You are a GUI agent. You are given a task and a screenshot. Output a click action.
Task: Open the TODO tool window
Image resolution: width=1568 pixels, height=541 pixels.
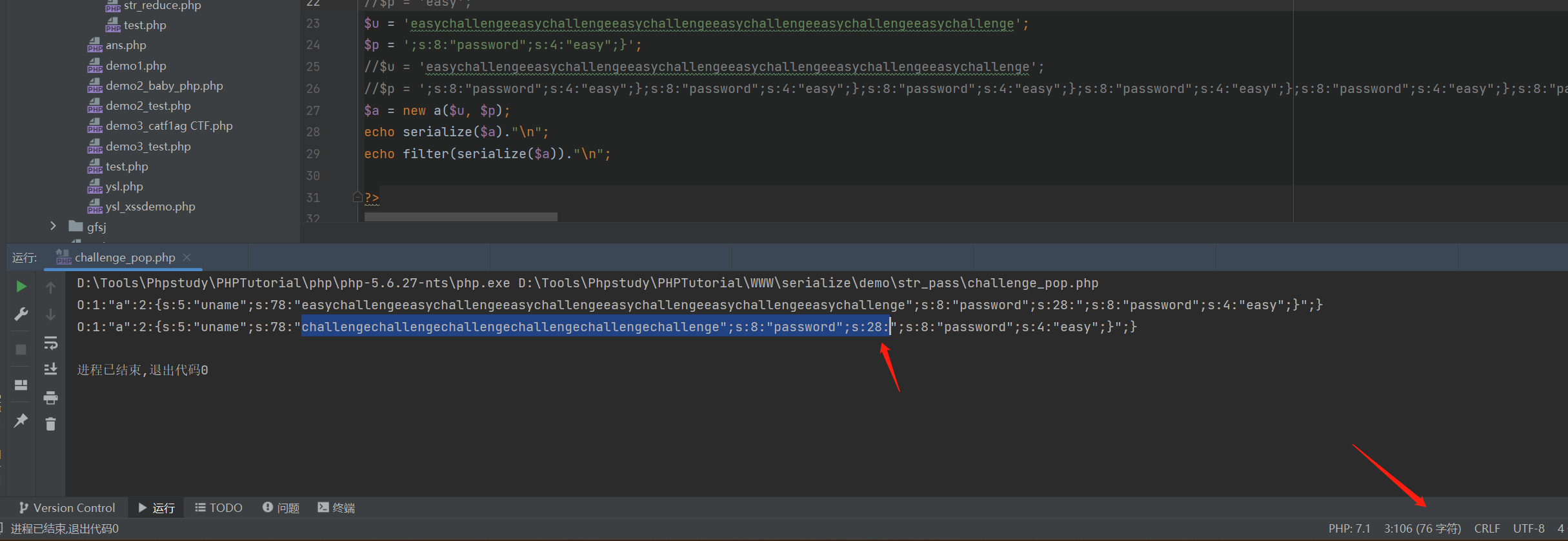(x=219, y=507)
